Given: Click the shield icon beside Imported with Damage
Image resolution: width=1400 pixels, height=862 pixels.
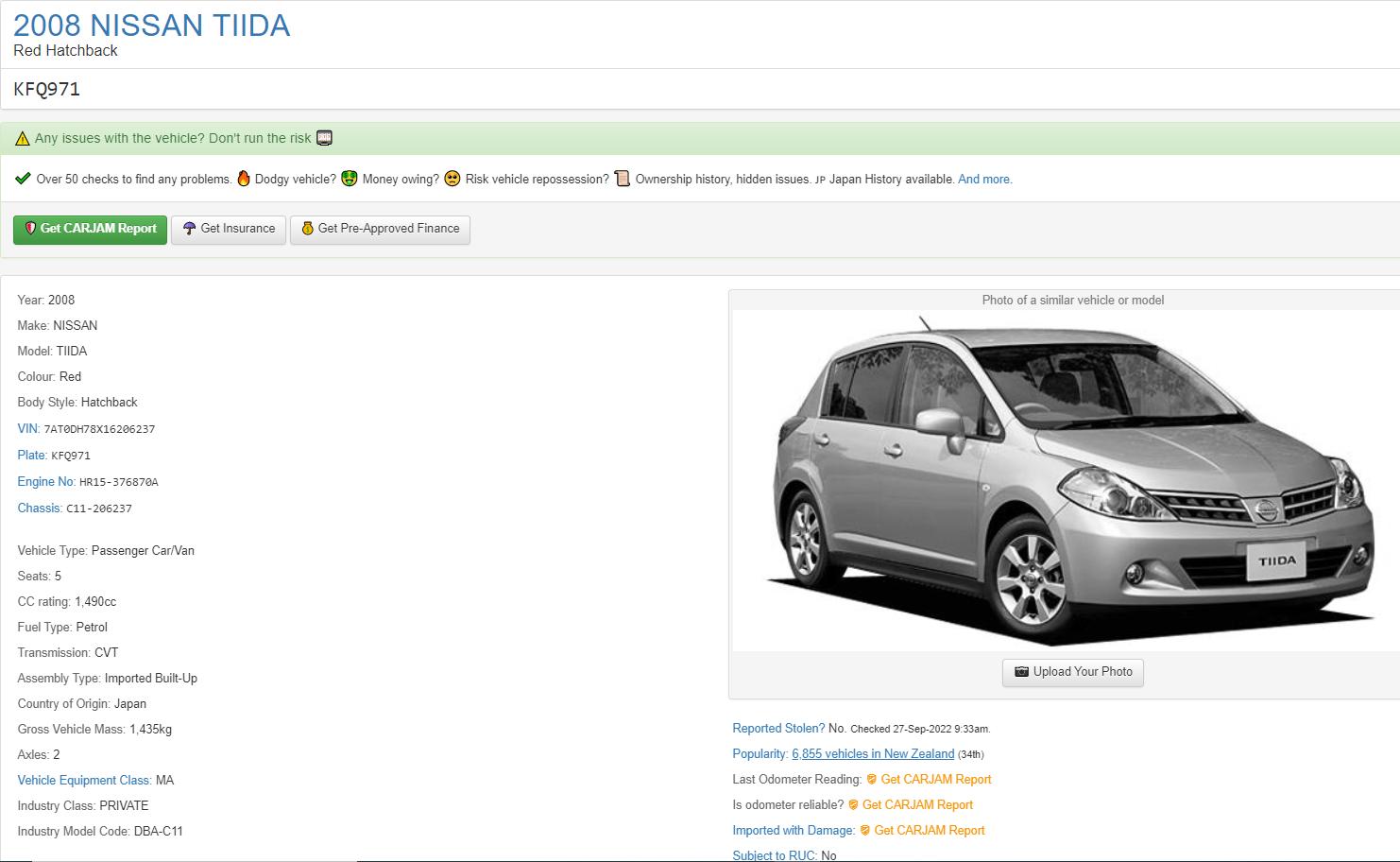Looking at the screenshot, I should click(x=865, y=831).
